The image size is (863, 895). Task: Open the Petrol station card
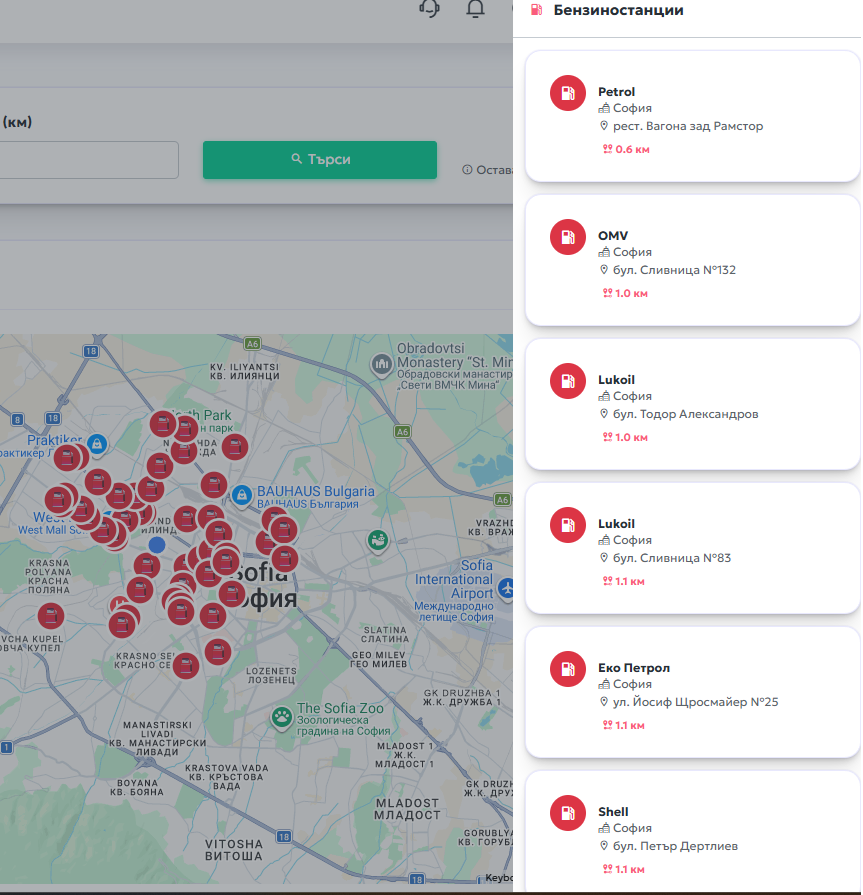click(x=692, y=116)
